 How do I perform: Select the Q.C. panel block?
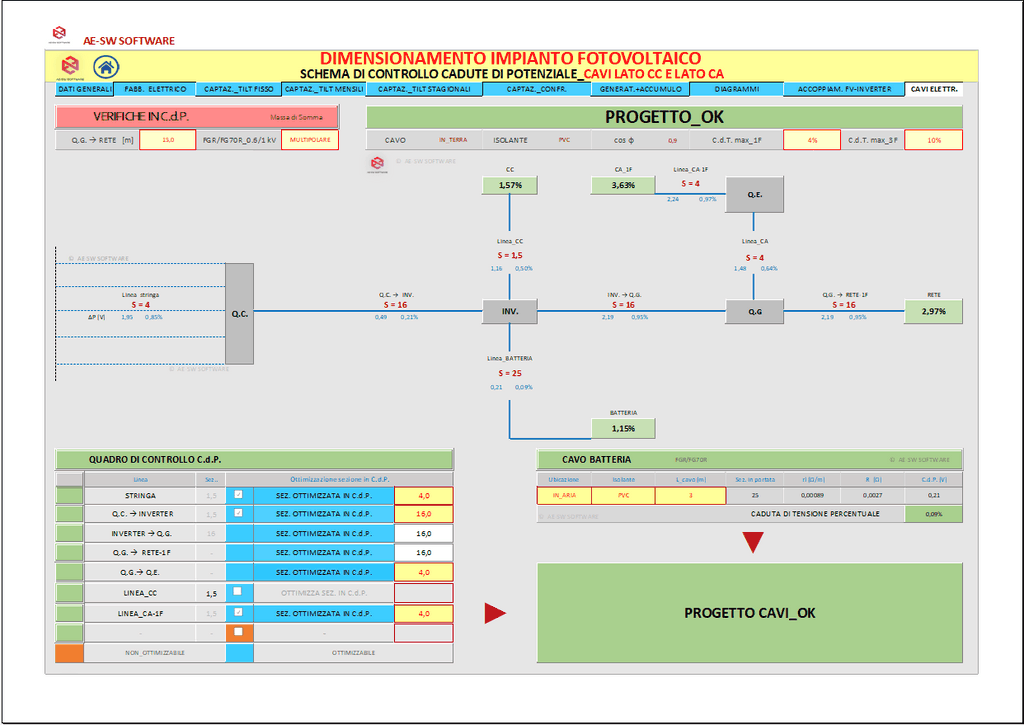click(240, 313)
